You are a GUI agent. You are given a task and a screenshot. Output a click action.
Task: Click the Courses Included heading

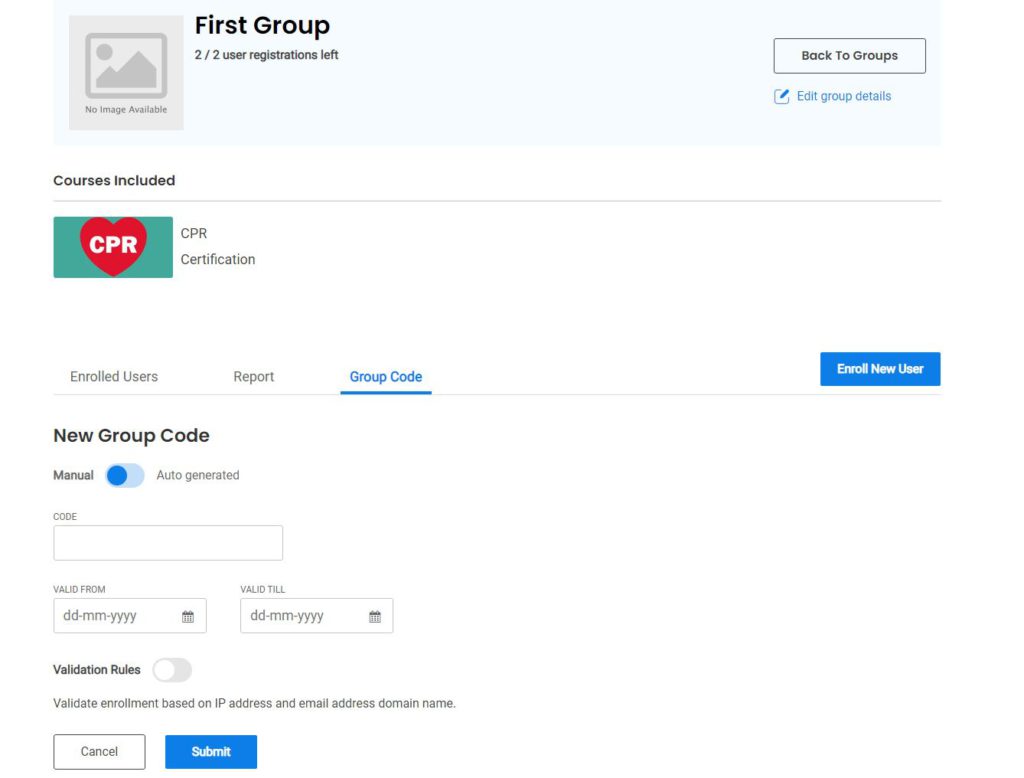point(114,180)
